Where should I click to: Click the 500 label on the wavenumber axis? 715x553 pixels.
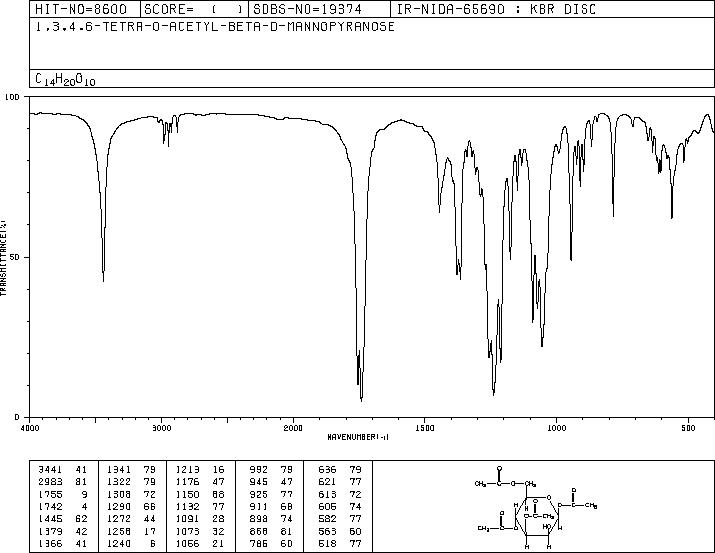(688, 428)
